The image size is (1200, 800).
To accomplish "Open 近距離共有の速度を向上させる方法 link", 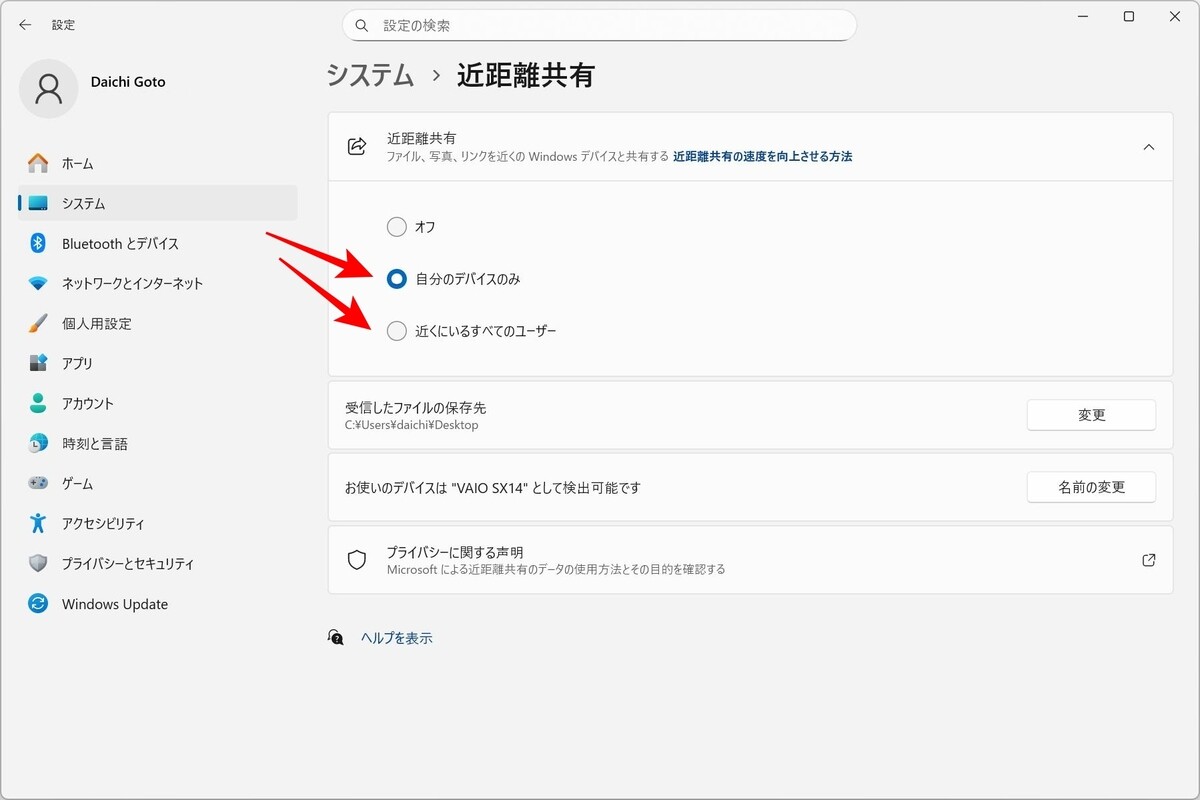I will tap(762, 157).
